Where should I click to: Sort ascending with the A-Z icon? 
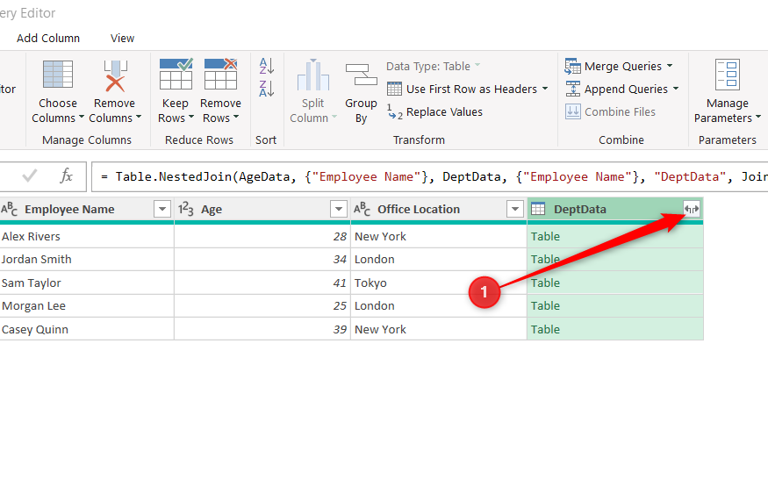pos(266,66)
